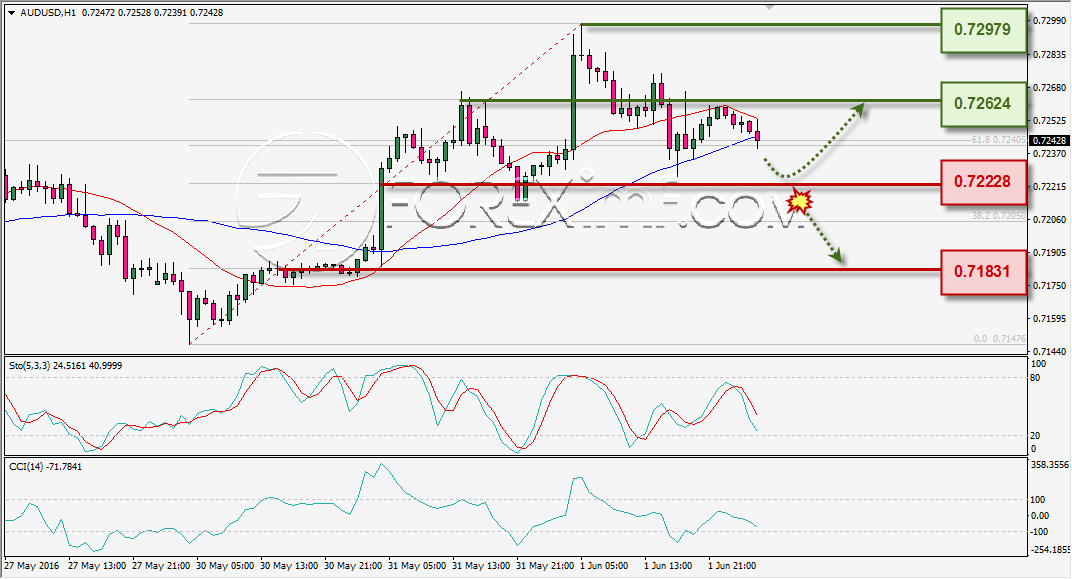This screenshot has height=579, width=1072.
Task: Click the 1 Jun 05:00 time label
Action: point(604,566)
